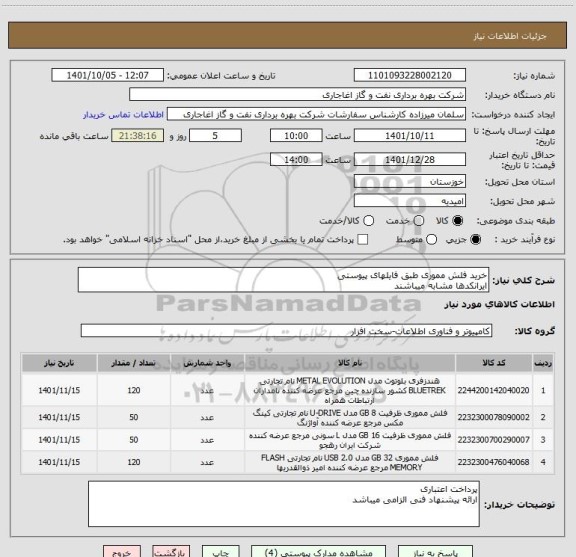Click the delivery city field امیدیه
Screen dimensions: 576x557
point(410,201)
